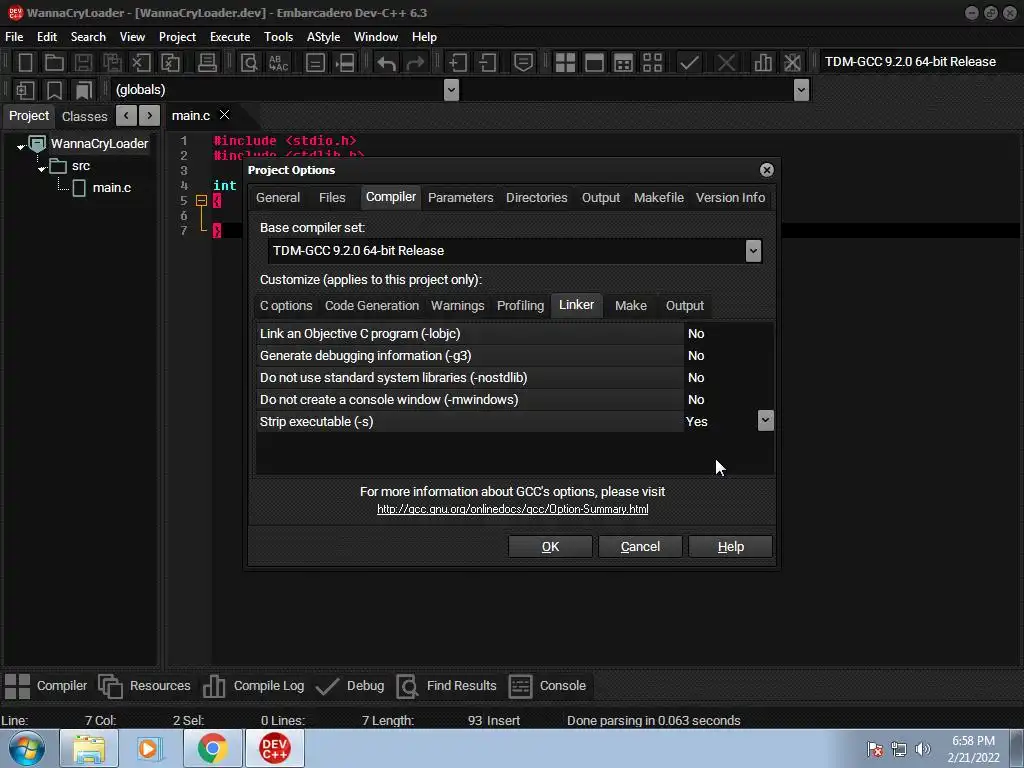Viewport: 1024px width, 768px height.
Task: Select main.c in the project tree
Action: (x=111, y=188)
